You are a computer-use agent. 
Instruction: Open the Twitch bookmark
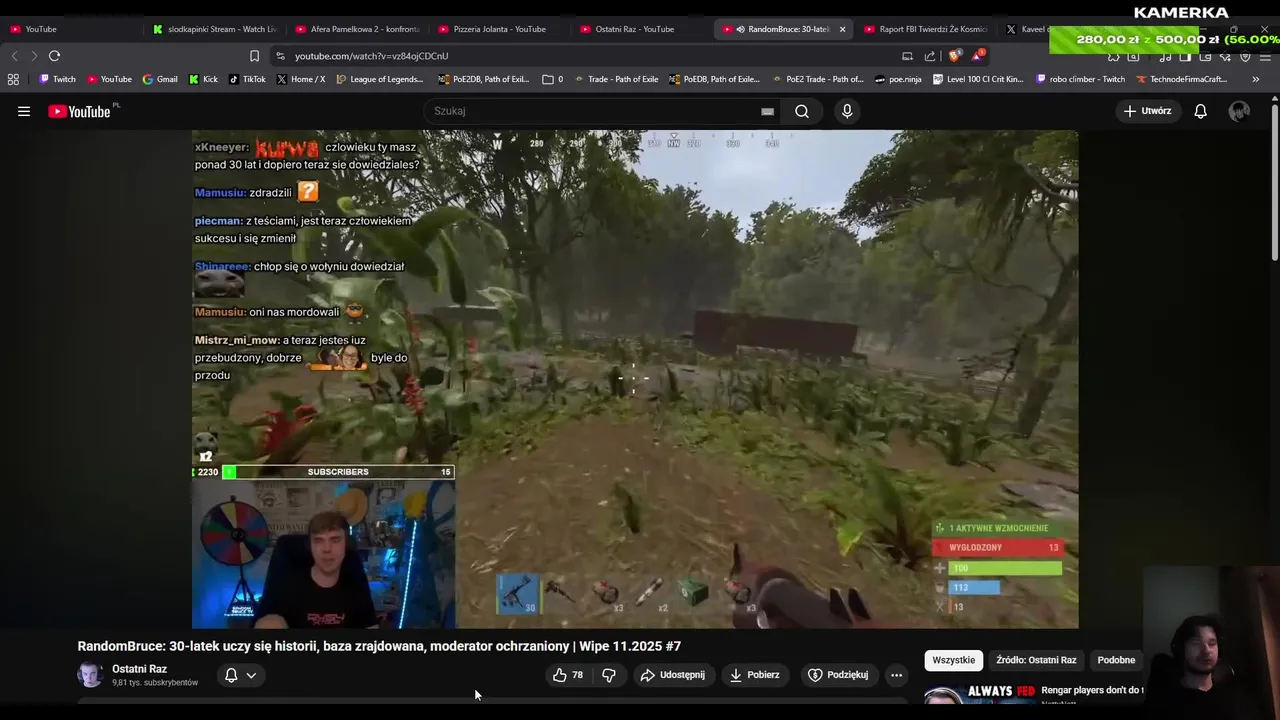pyautogui.click(x=57, y=79)
